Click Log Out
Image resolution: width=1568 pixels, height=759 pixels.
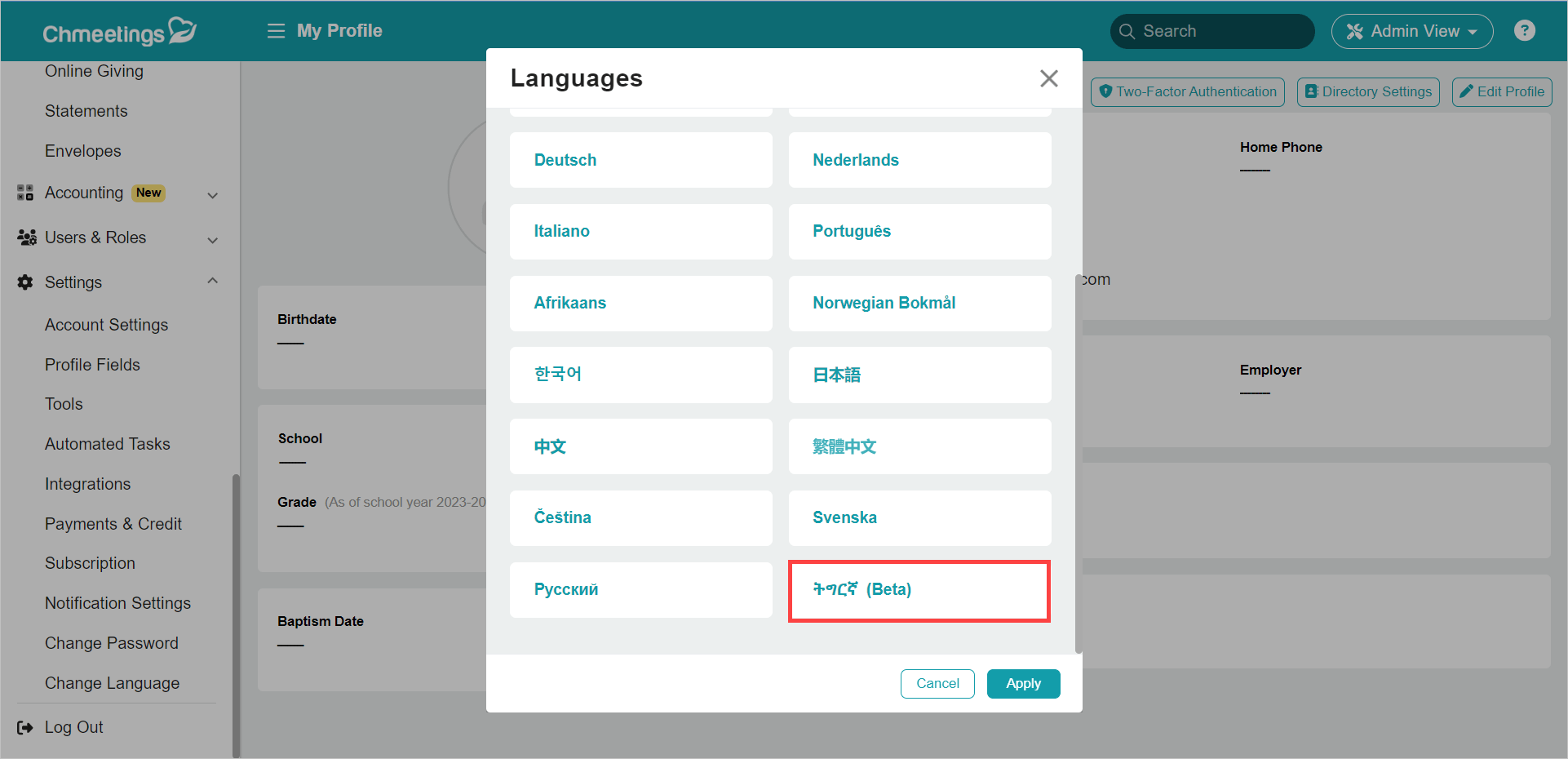coord(73,727)
